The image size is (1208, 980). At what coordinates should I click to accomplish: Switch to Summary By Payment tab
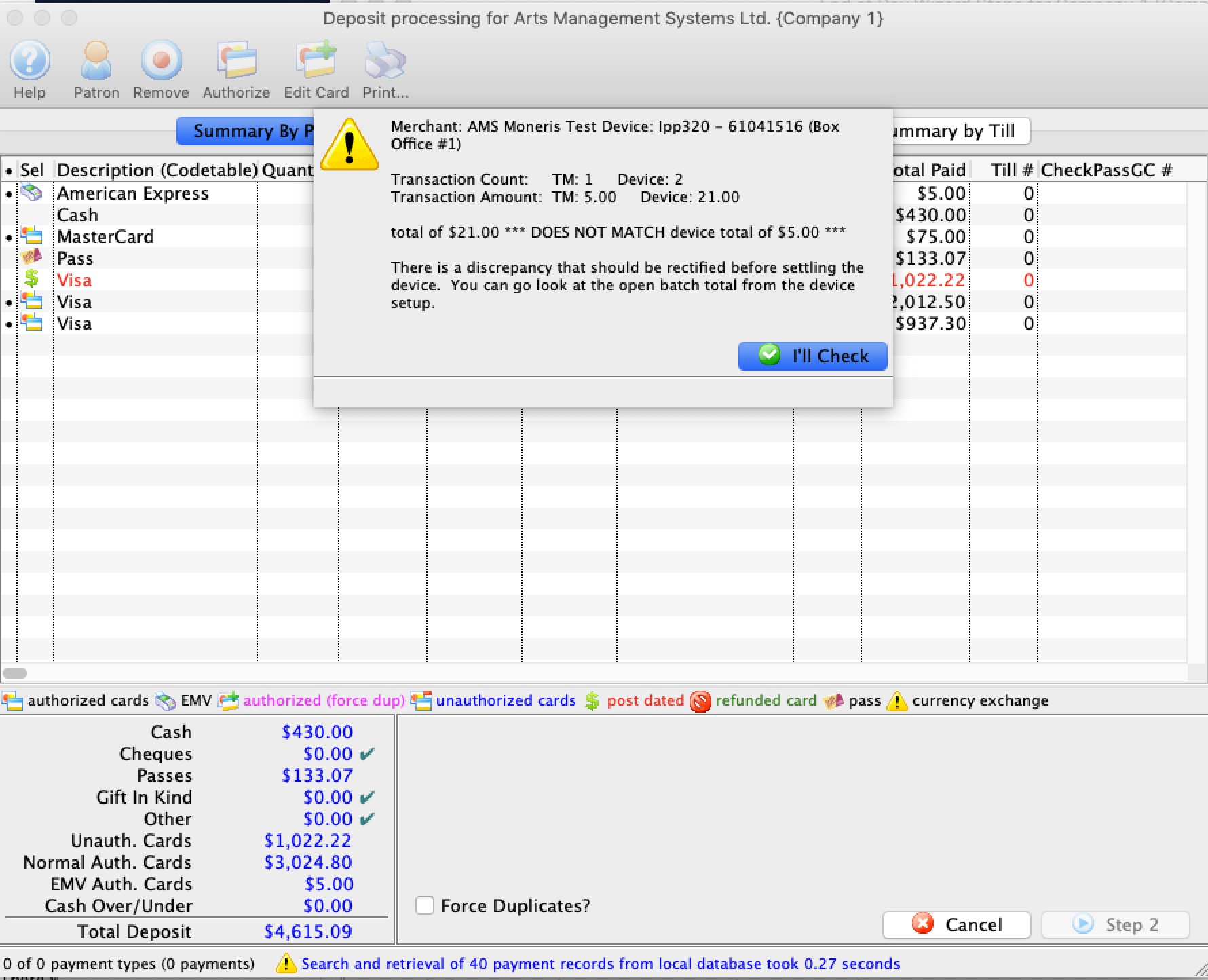246,131
